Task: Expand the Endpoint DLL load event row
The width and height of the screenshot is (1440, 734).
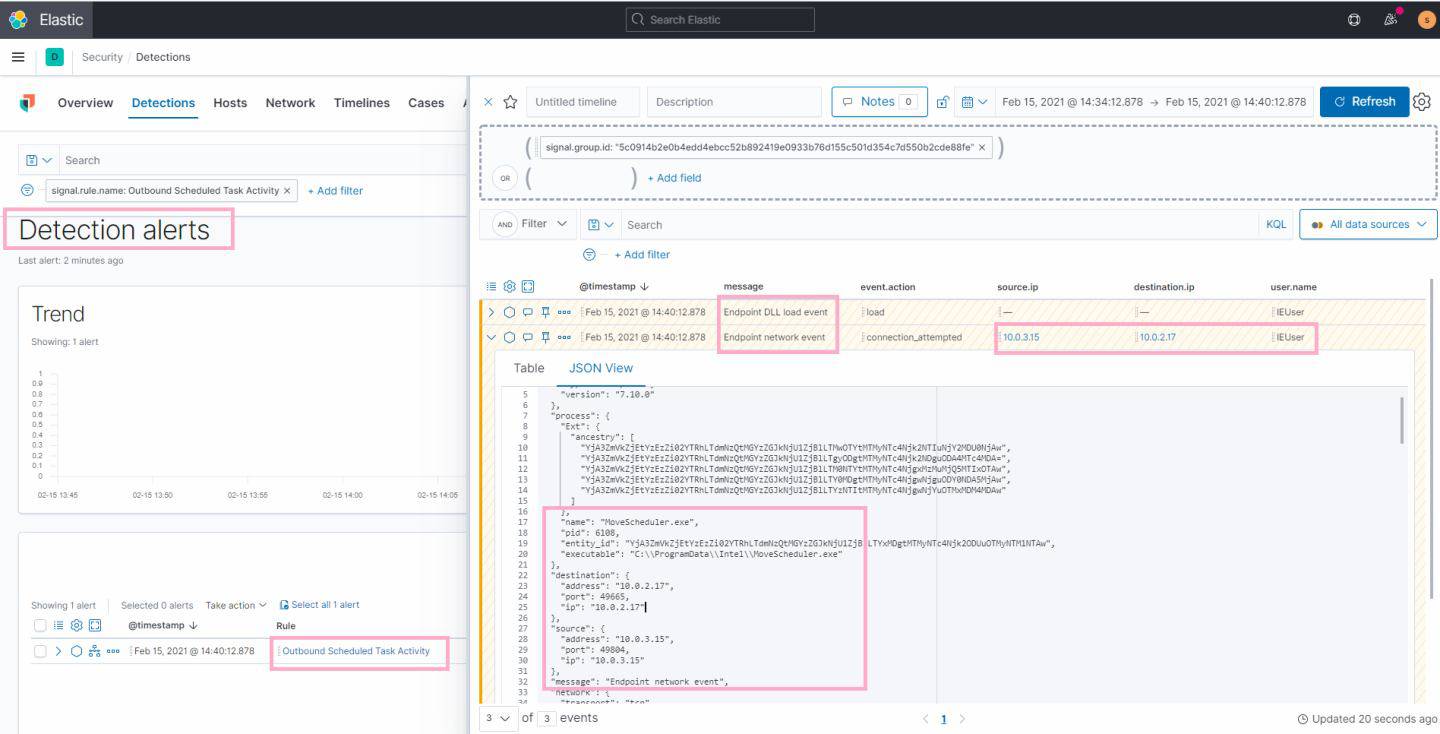Action: [x=491, y=312]
